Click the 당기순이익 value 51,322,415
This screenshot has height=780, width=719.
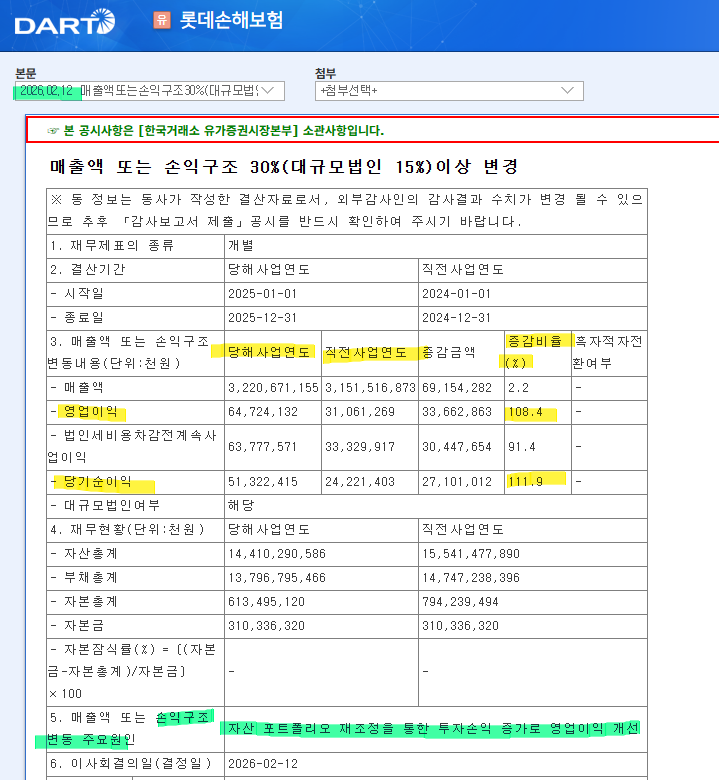click(x=263, y=482)
